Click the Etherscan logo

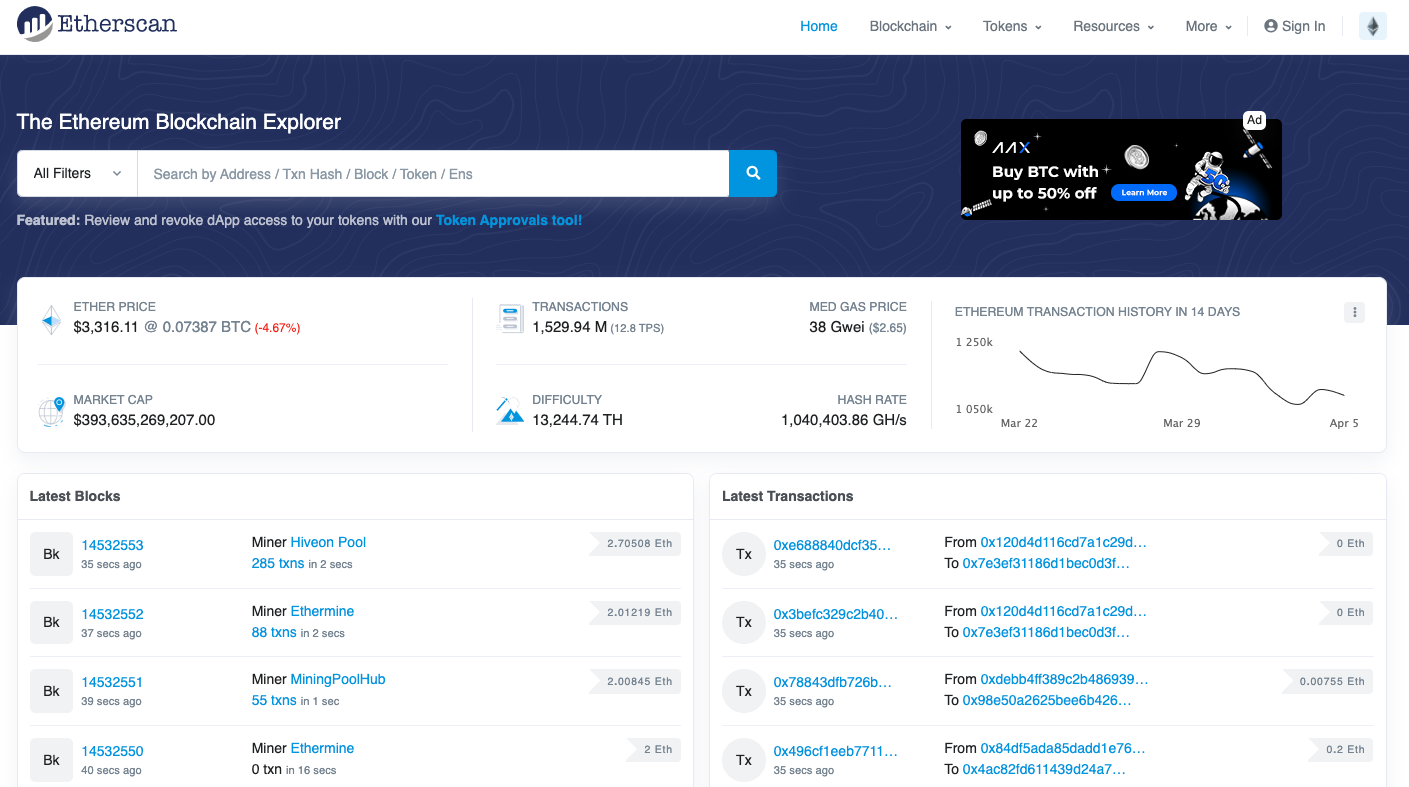97,24
